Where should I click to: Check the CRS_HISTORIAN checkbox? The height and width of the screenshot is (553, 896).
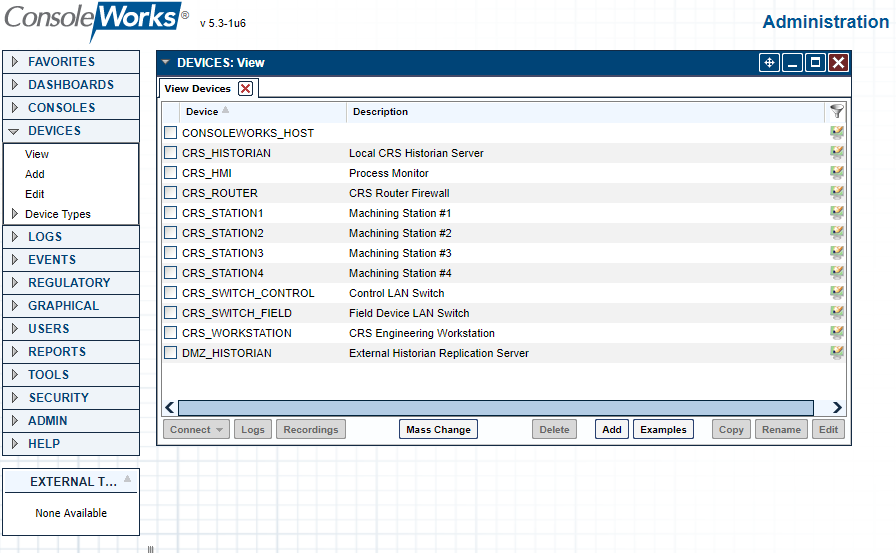(170, 153)
